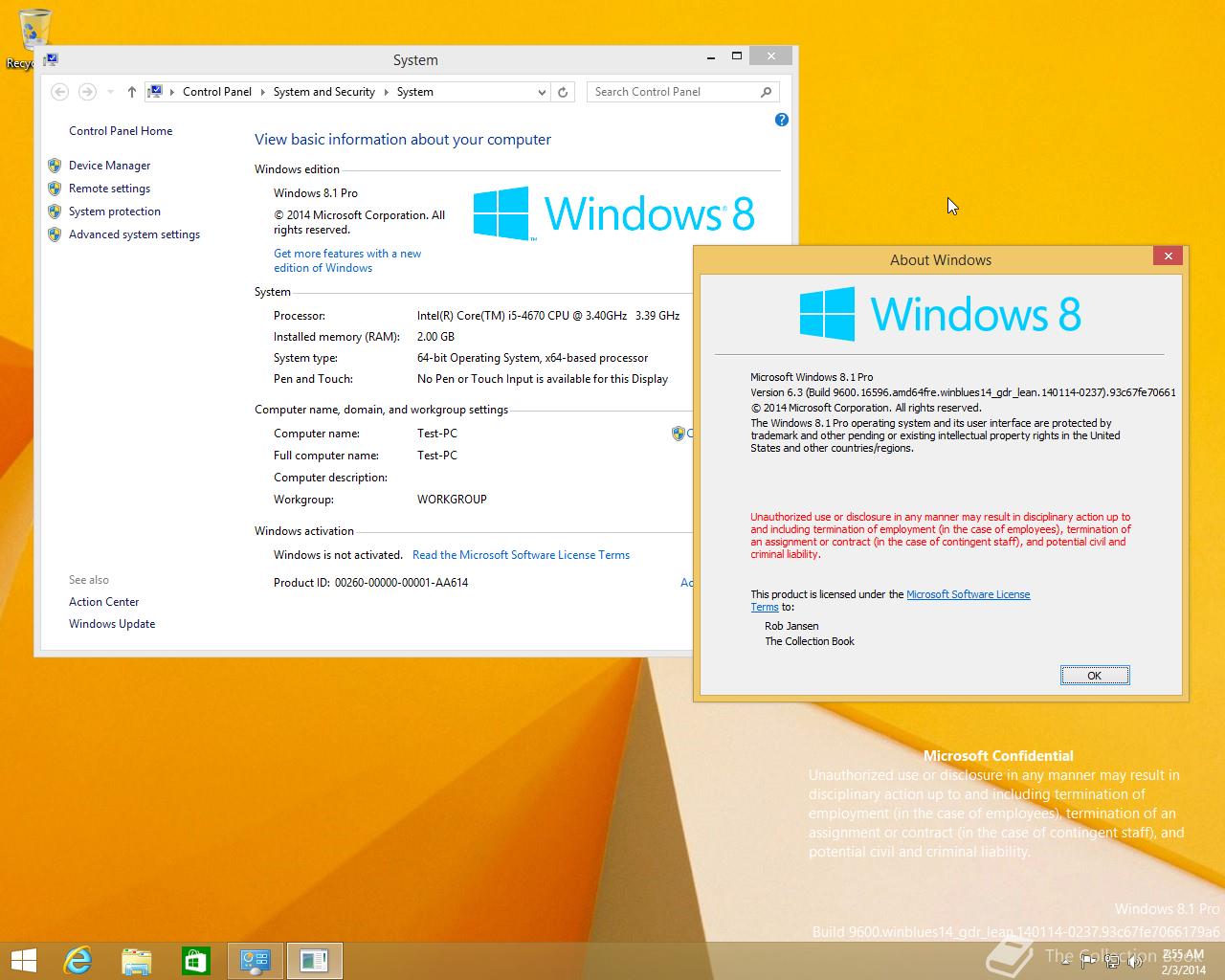1225x980 pixels.
Task: Click the computer icon in address bar
Action: (155, 92)
